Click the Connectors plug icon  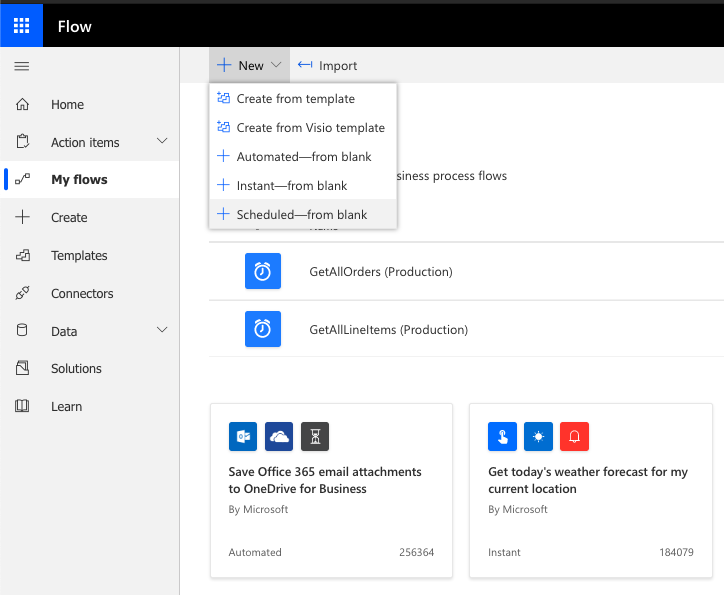click(x=23, y=294)
